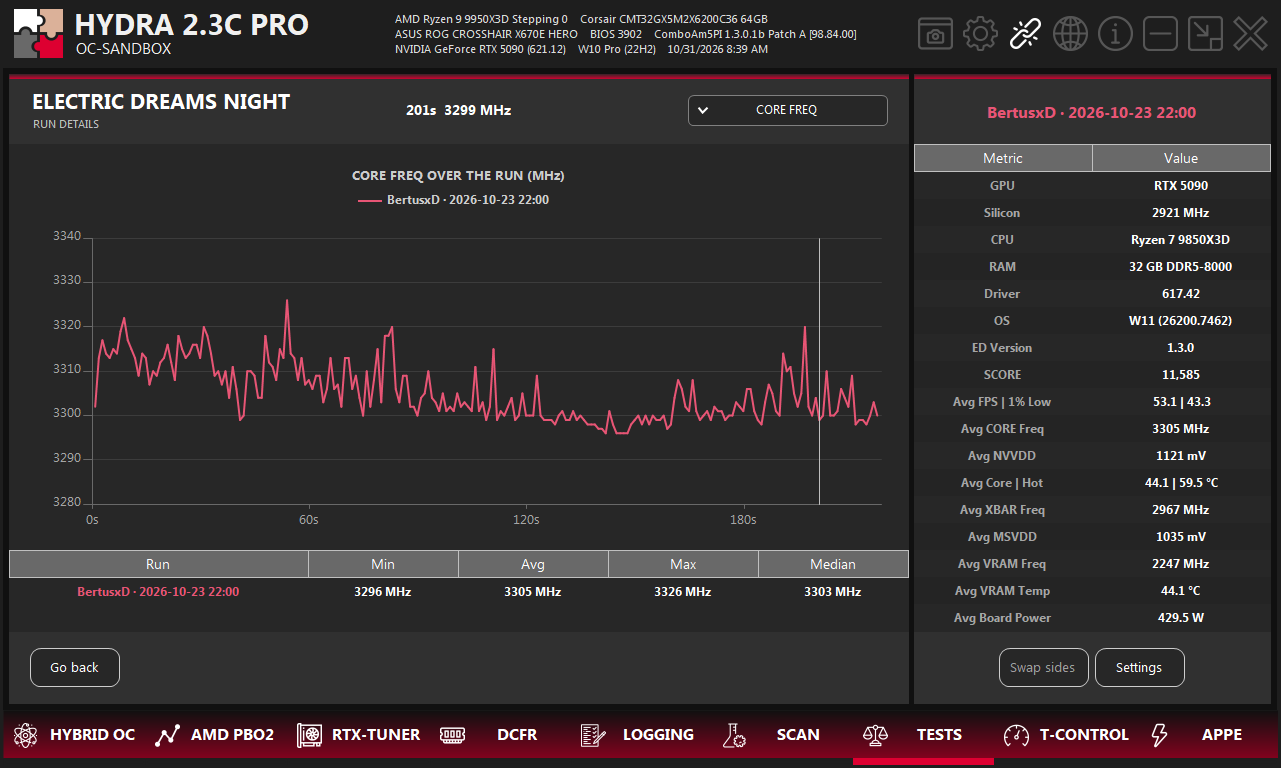This screenshot has height=768, width=1281.
Task: Click the Median column header
Action: pos(833,564)
